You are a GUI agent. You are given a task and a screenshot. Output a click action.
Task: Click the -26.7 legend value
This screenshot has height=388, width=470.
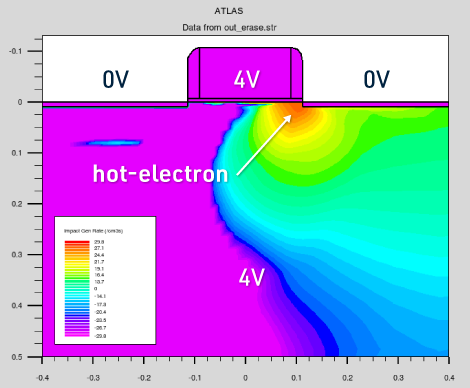[x=100, y=328]
